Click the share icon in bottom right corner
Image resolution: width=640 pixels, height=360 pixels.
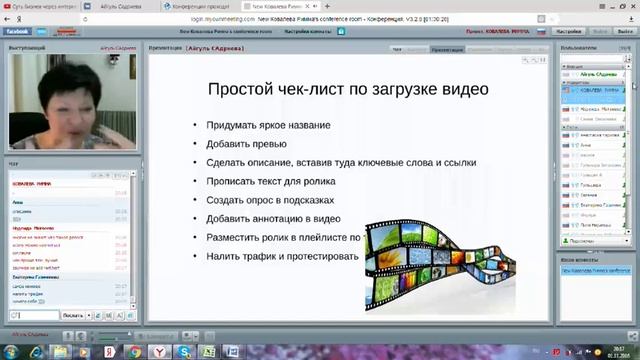(x=633, y=336)
